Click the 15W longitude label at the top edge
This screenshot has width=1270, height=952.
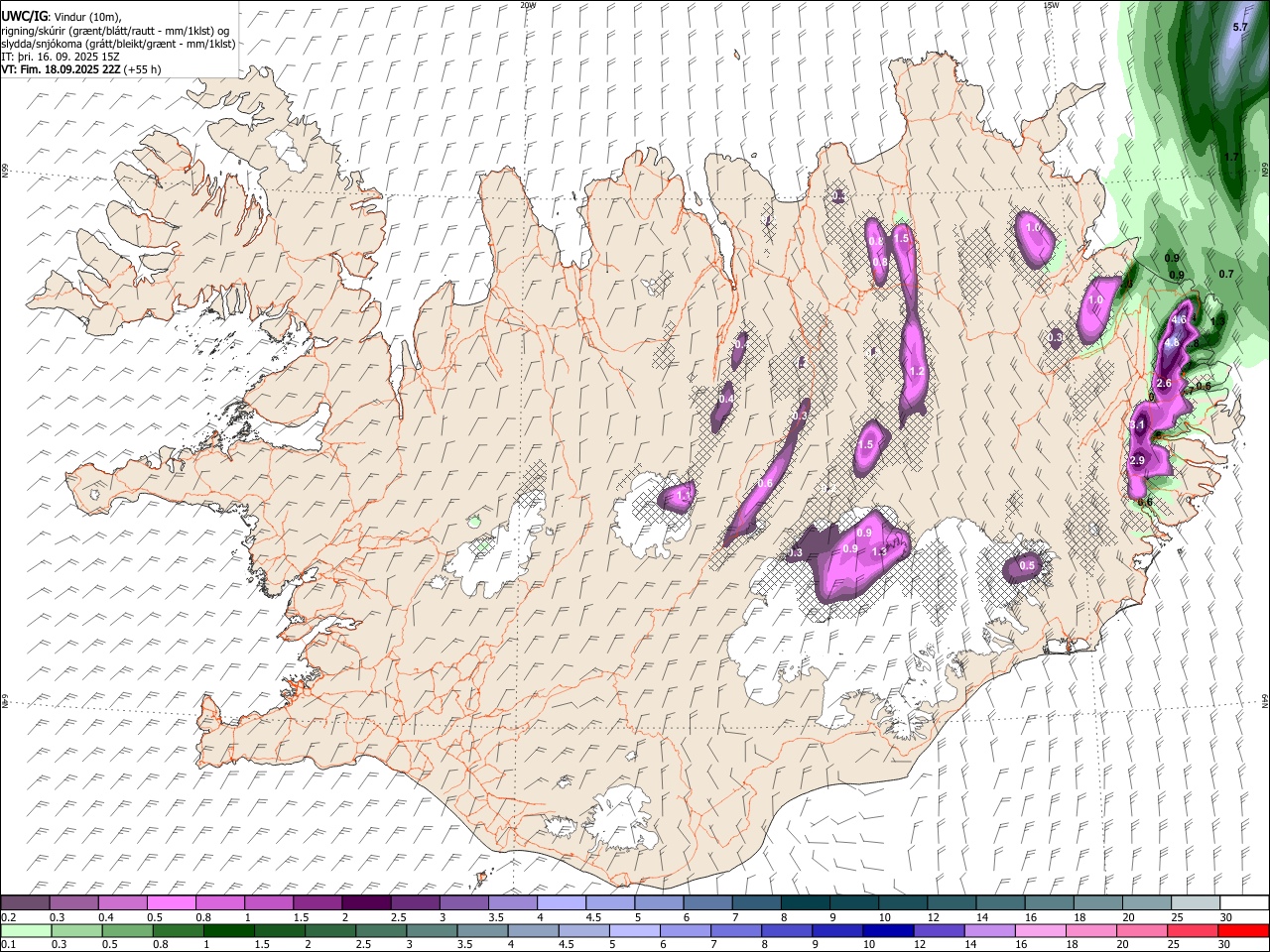tap(1051, 5)
